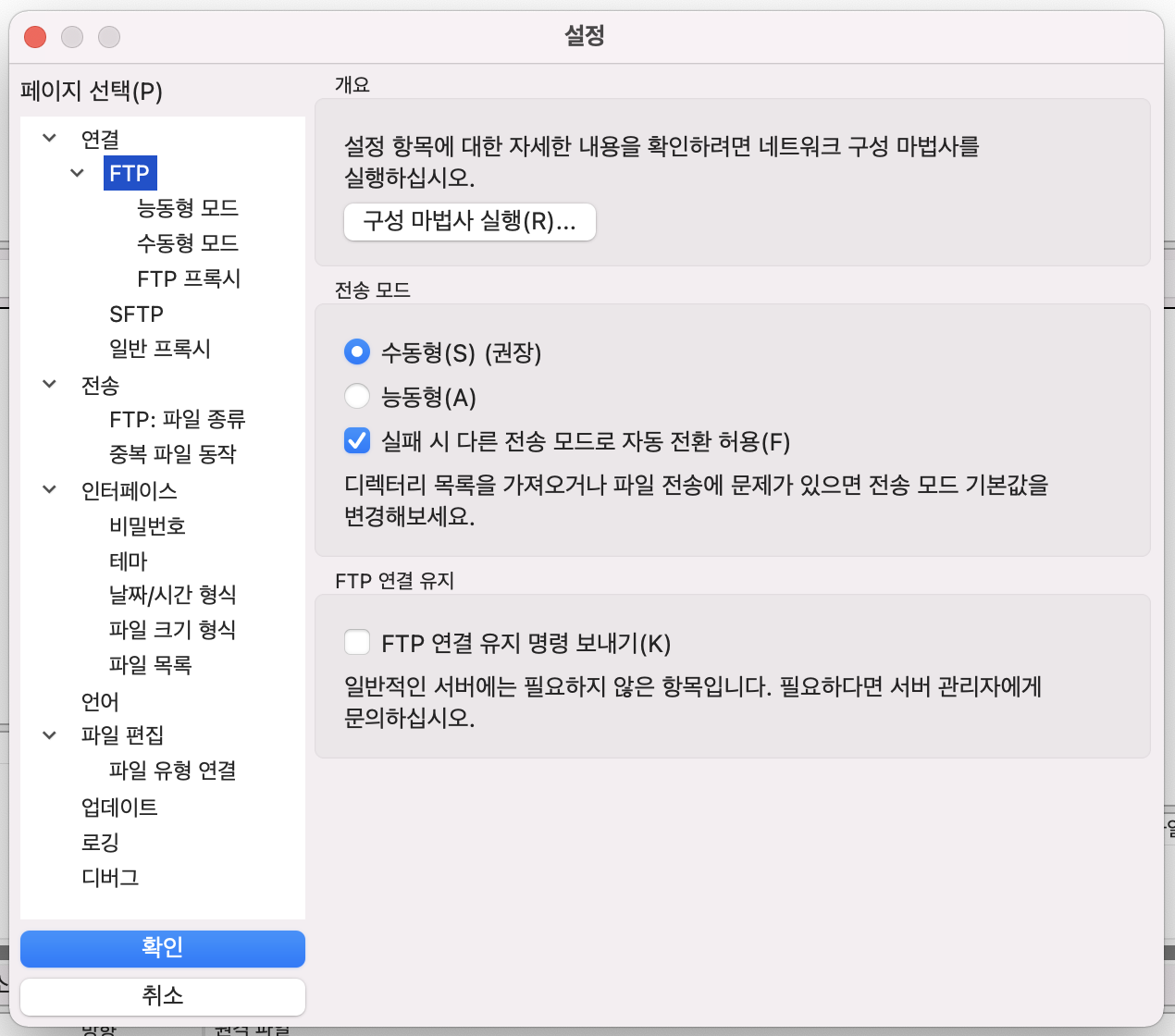Select the 능동형(A) radio button
This screenshot has height=1036, width=1175.
tap(357, 397)
